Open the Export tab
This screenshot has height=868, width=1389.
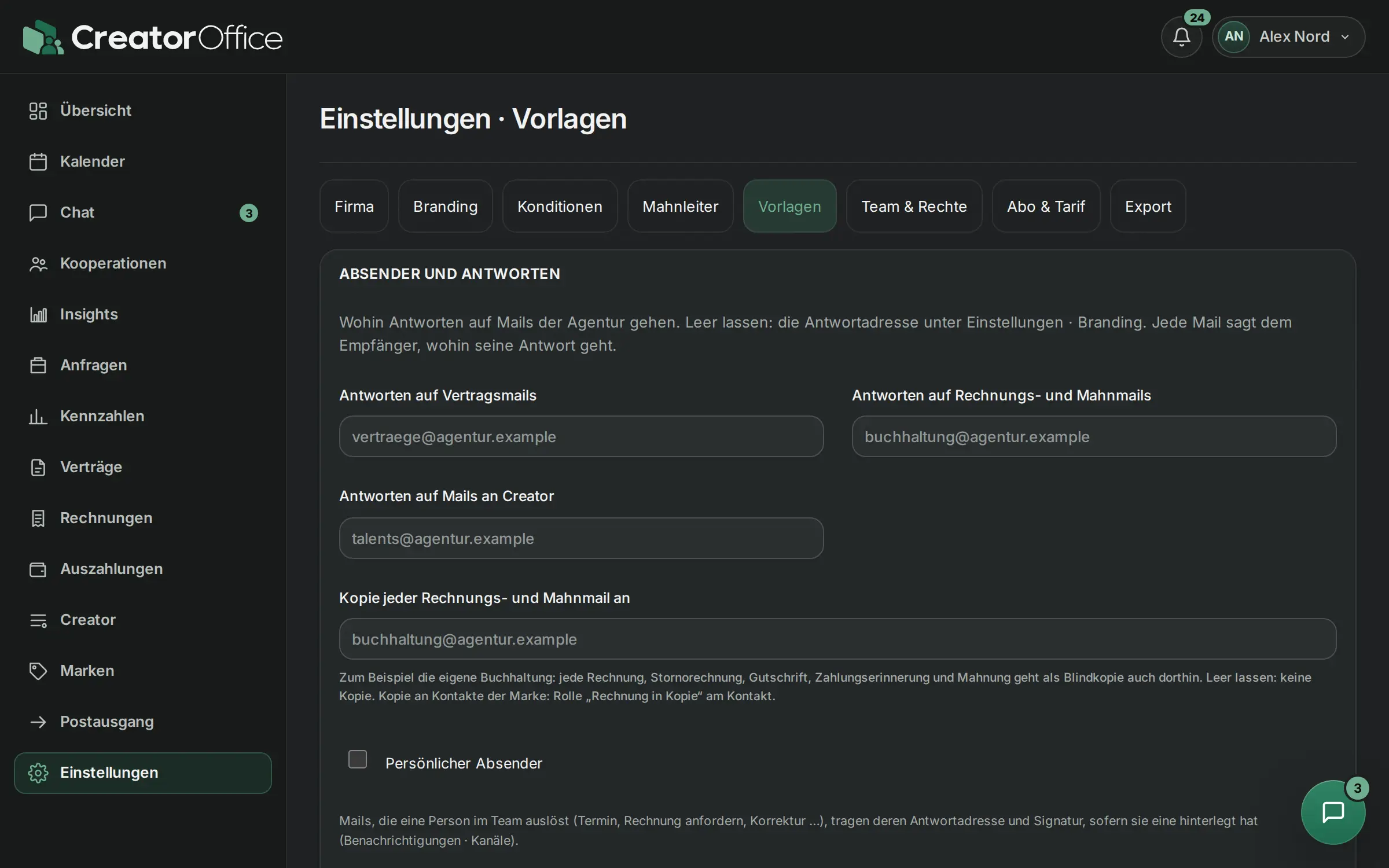click(x=1148, y=206)
